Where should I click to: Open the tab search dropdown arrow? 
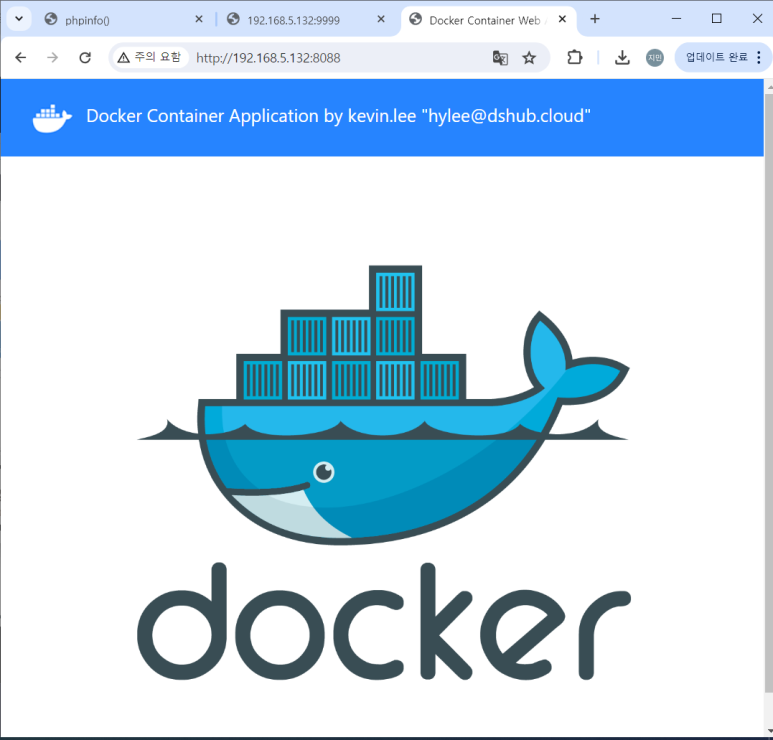[19, 19]
